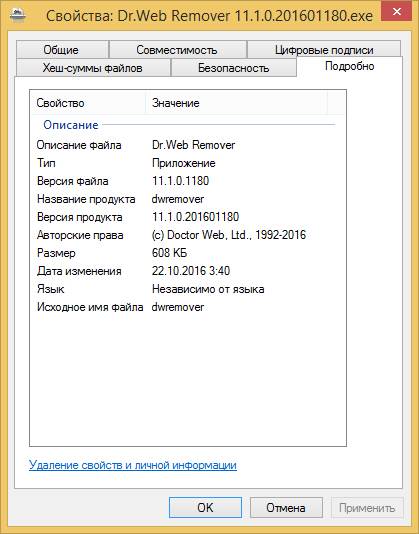Click the Значение column header
This screenshot has height=534, width=419.
point(236,103)
